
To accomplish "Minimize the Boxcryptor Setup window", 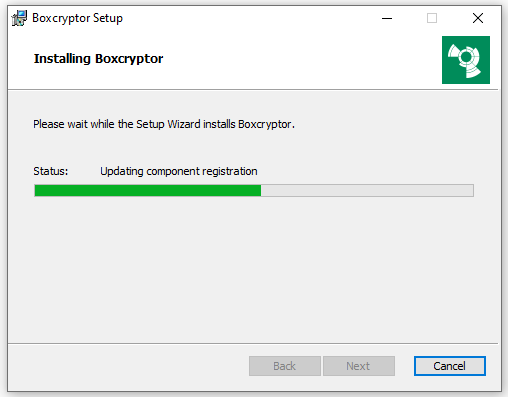I will click(387, 18).
